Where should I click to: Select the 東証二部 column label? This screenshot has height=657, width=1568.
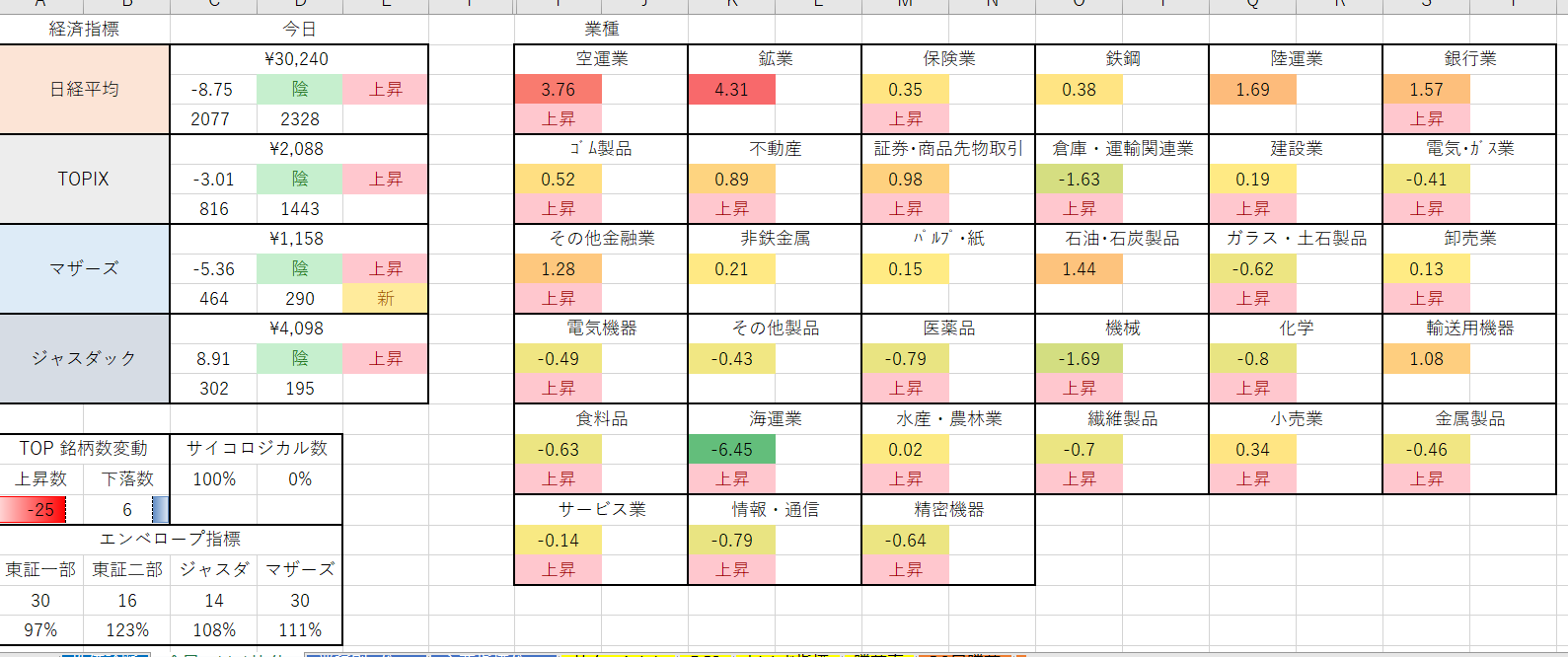tap(127, 570)
